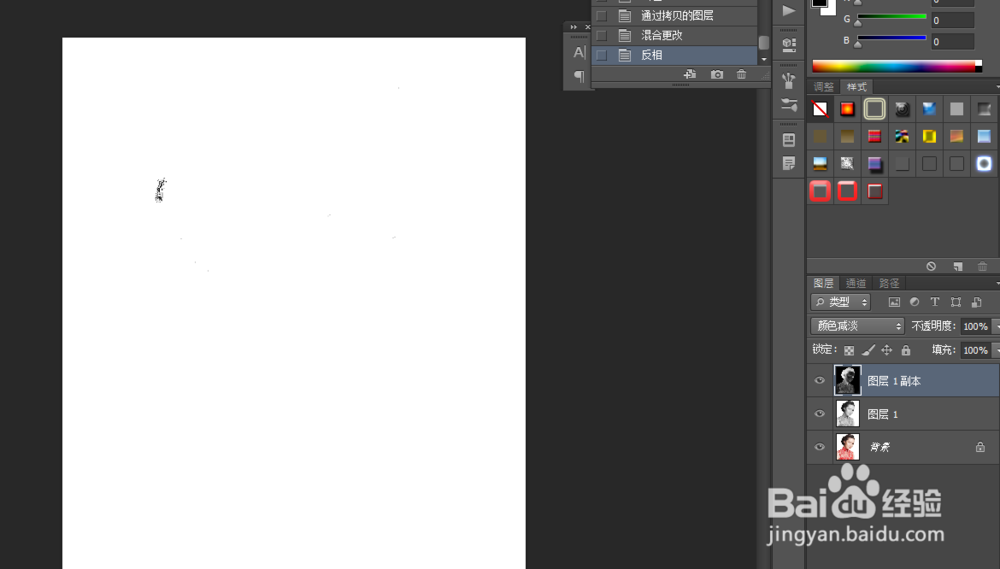Open the Properties panel icon
1000x569 pixels.
789,140
